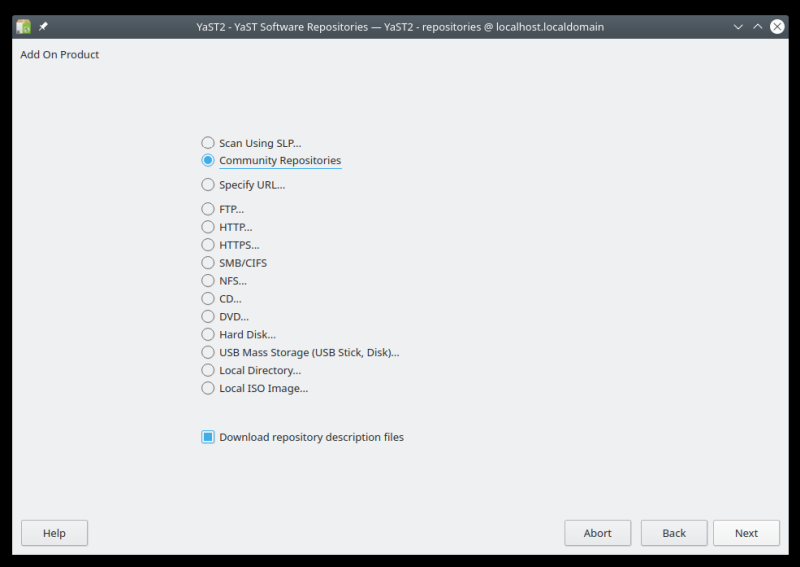Screen dimensions: 800x567
Task: Maximize the YaST2 window
Action: [x=758, y=27]
